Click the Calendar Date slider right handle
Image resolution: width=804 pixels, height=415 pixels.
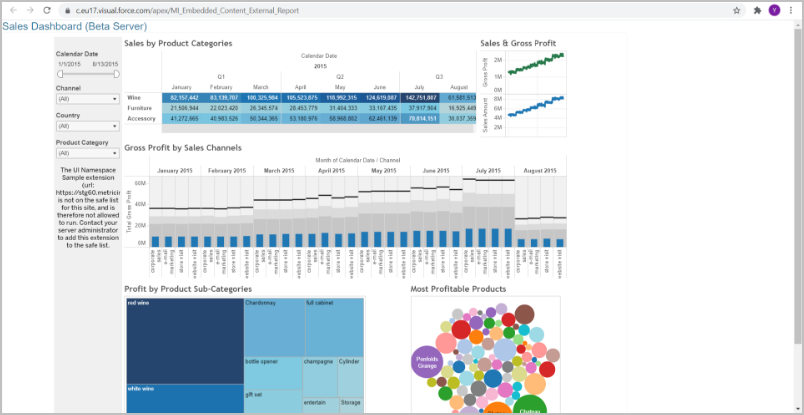click(116, 73)
